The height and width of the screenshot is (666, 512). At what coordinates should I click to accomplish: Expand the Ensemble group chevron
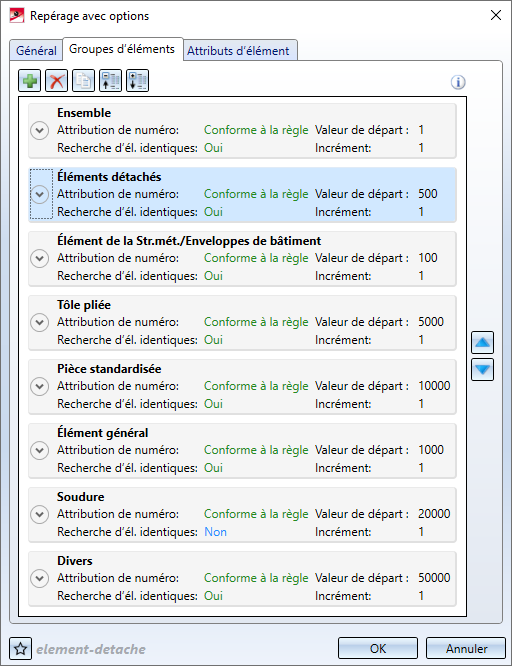pos(40,130)
